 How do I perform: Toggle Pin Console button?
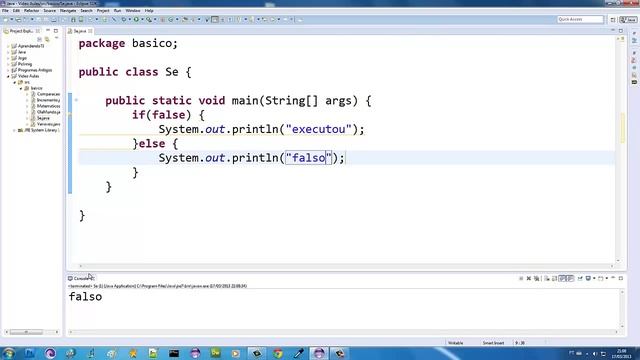click(x=580, y=278)
